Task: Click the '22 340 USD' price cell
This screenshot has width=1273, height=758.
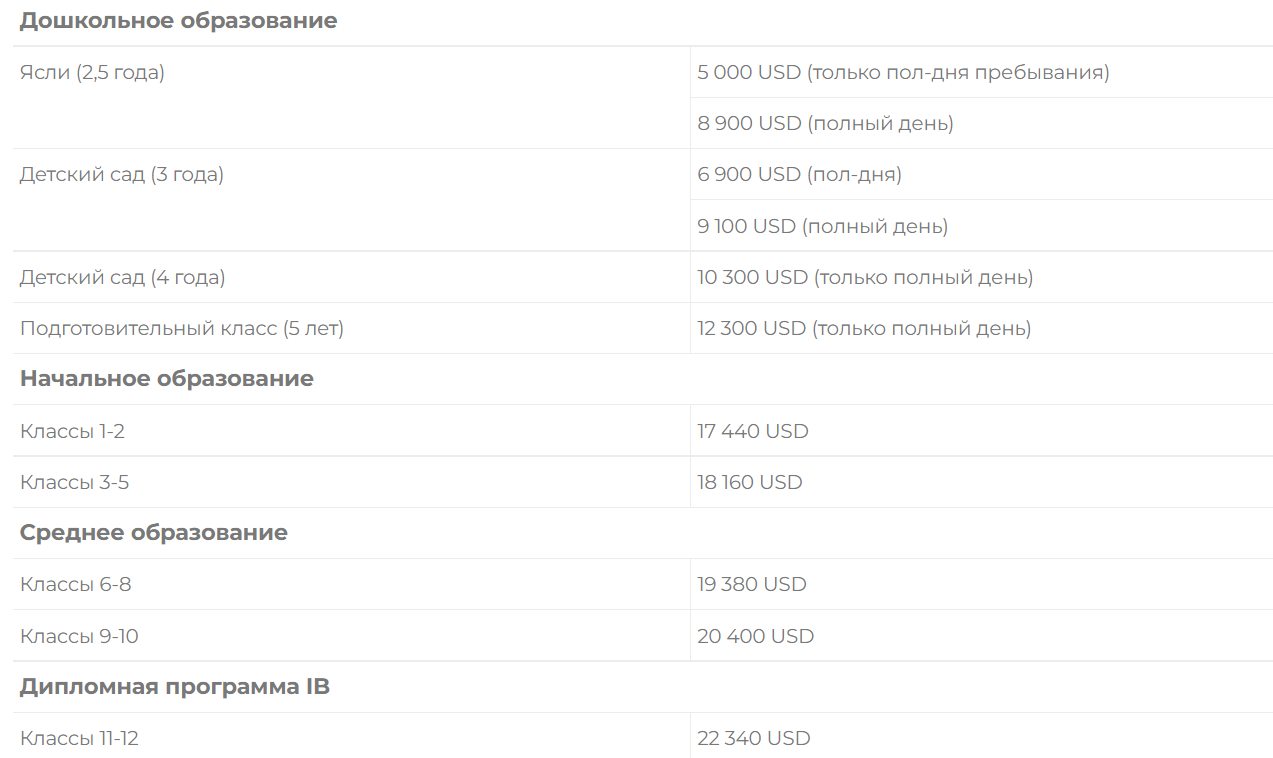Action: (753, 738)
